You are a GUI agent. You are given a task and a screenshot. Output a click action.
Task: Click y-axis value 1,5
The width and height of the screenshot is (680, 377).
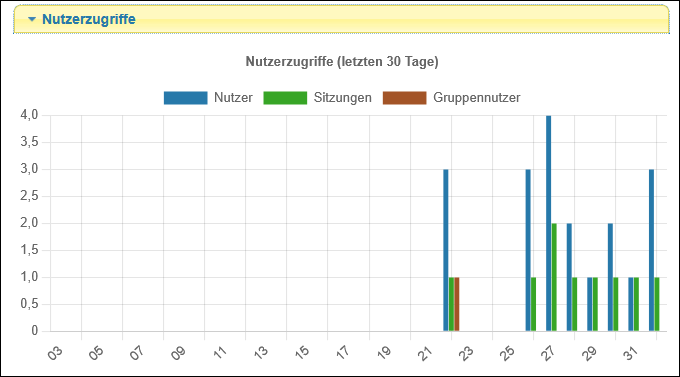pyautogui.click(x=29, y=250)
